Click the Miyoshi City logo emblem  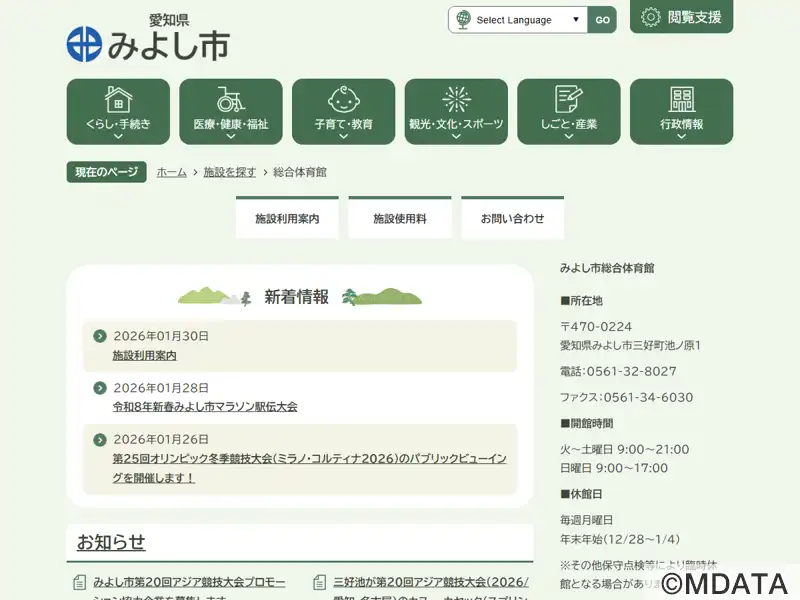pos(84,44)
